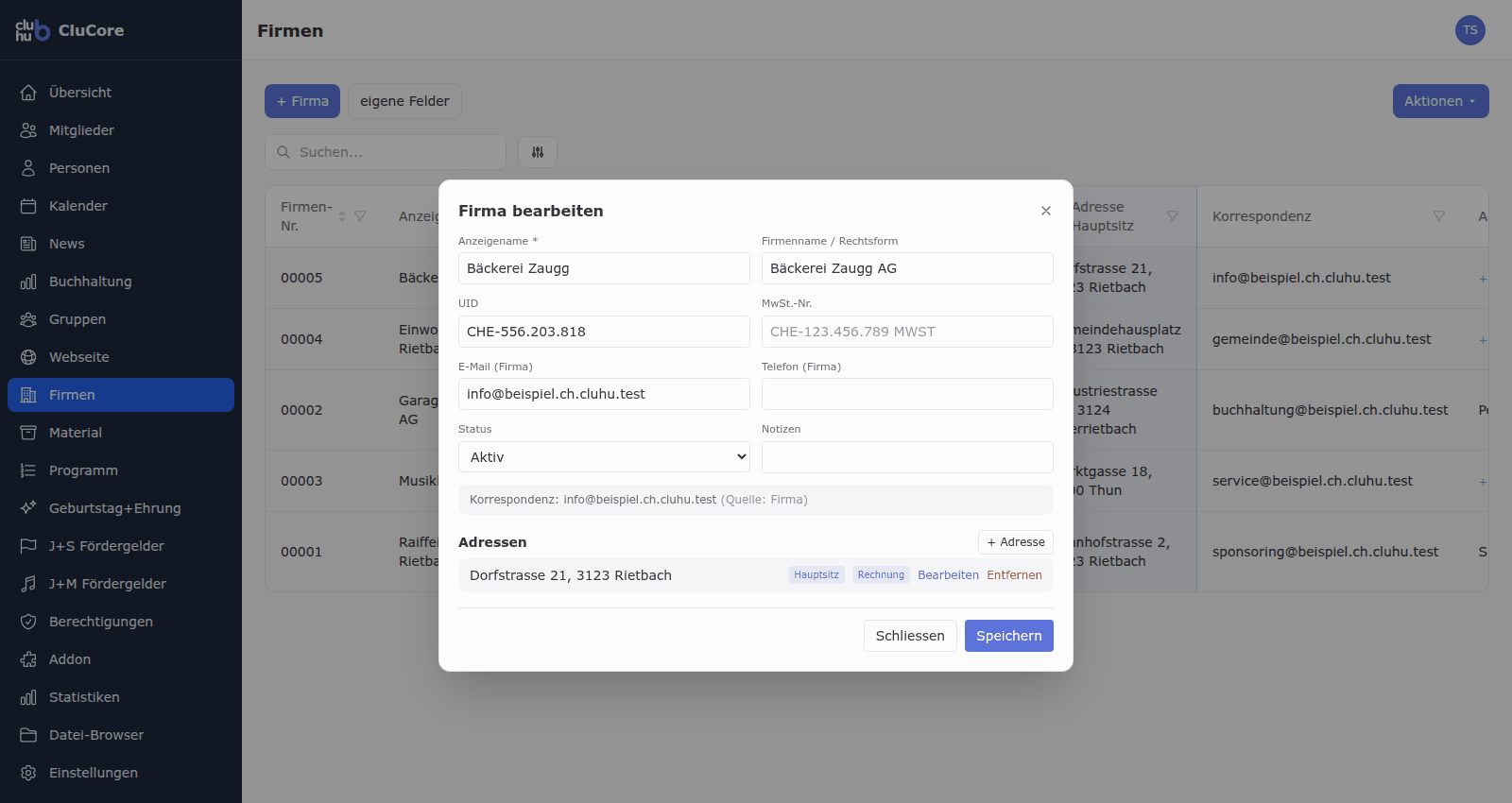Click Bearbeiten for Dorfstrasse 21 address

[x=948, y=575]
